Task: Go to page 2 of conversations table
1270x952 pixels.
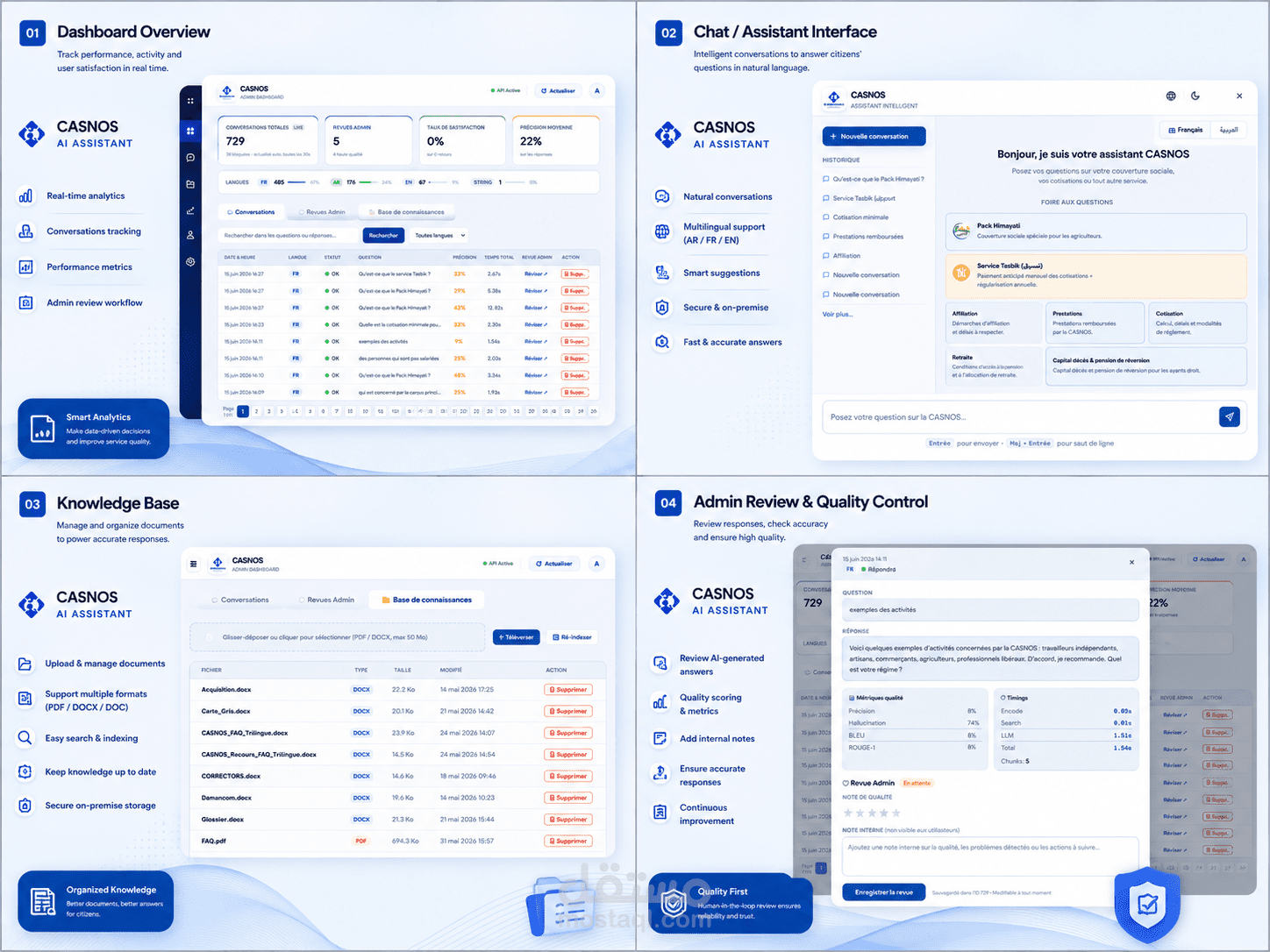Action: tap(256, 411)
